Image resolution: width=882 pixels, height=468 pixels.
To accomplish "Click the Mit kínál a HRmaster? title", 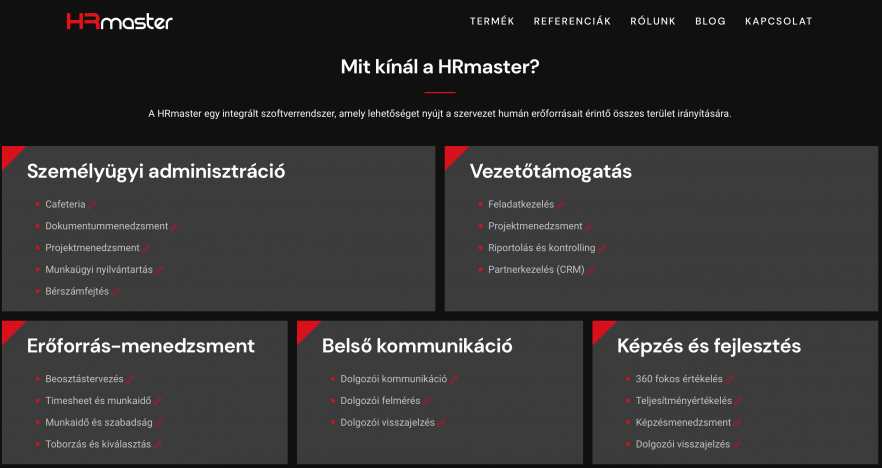I will pyautogui.click(x=440, y=67).
